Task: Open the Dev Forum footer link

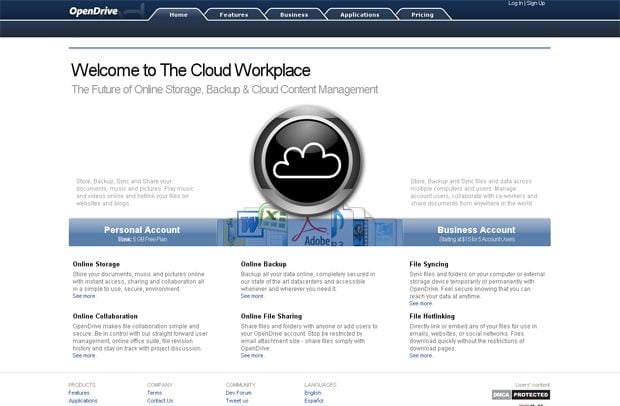Action: (238, 393)
